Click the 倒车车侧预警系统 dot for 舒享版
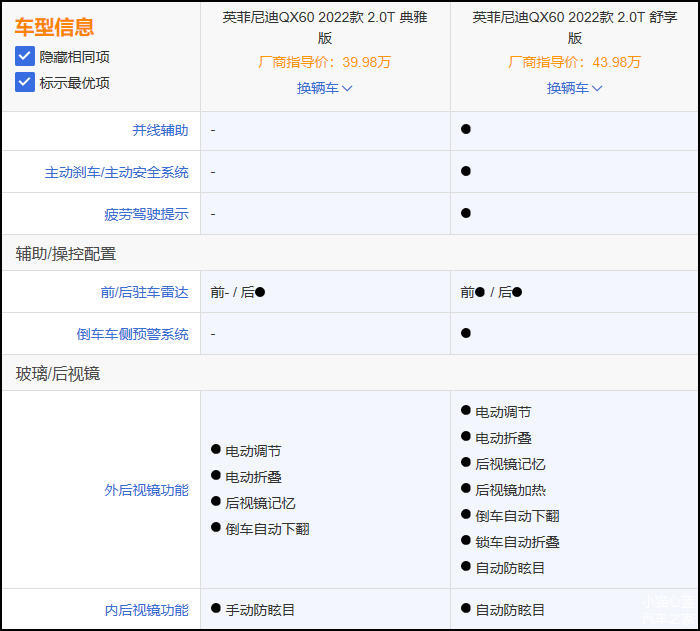Screen dimensions: 700x631 click(466, 333)
